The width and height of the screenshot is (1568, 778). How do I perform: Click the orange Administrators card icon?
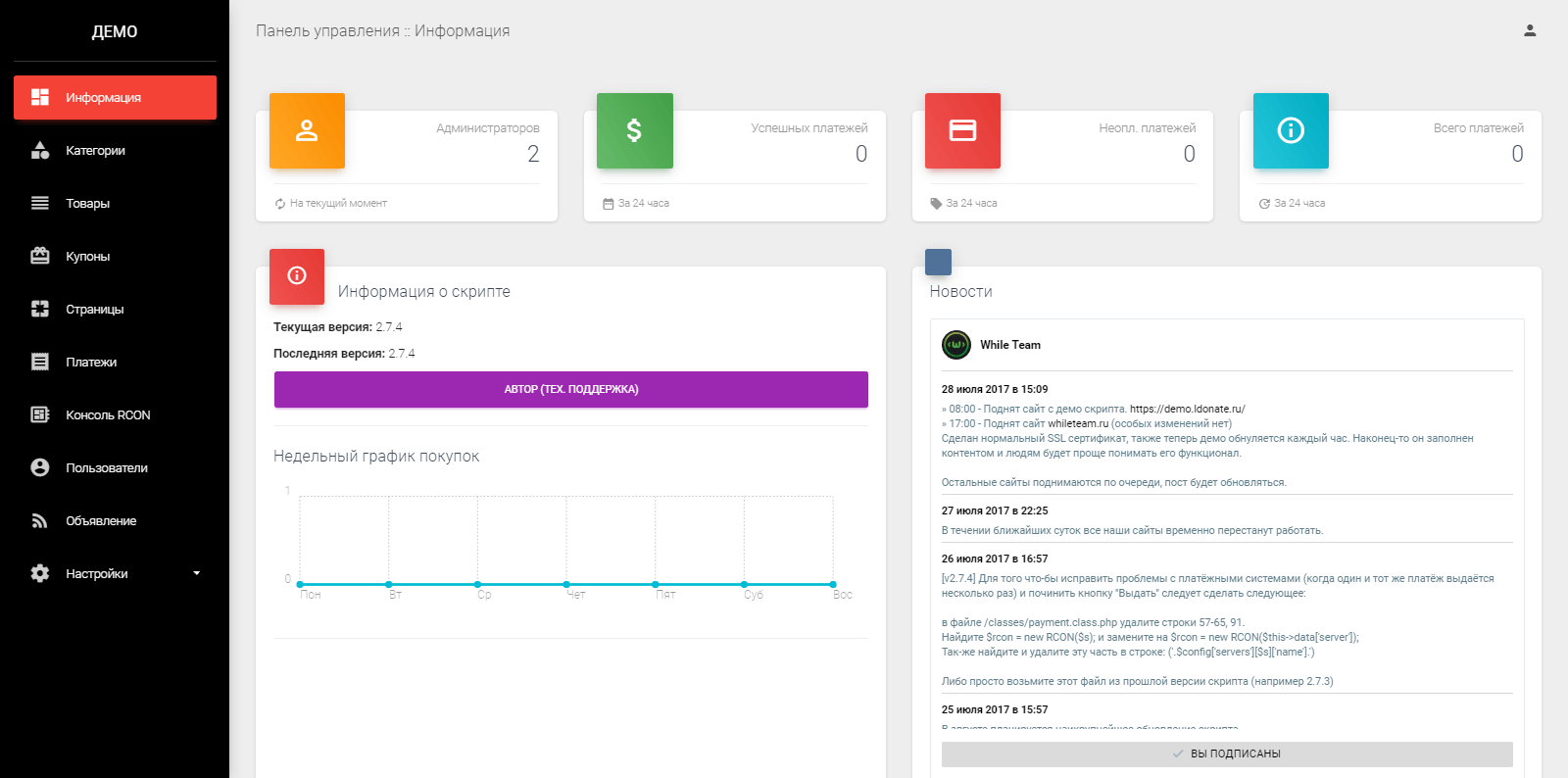pos(307,130)
